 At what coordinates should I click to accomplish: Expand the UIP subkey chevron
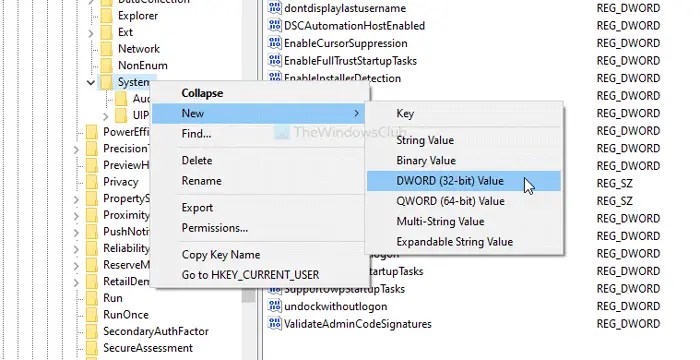[x=105, y=117]
